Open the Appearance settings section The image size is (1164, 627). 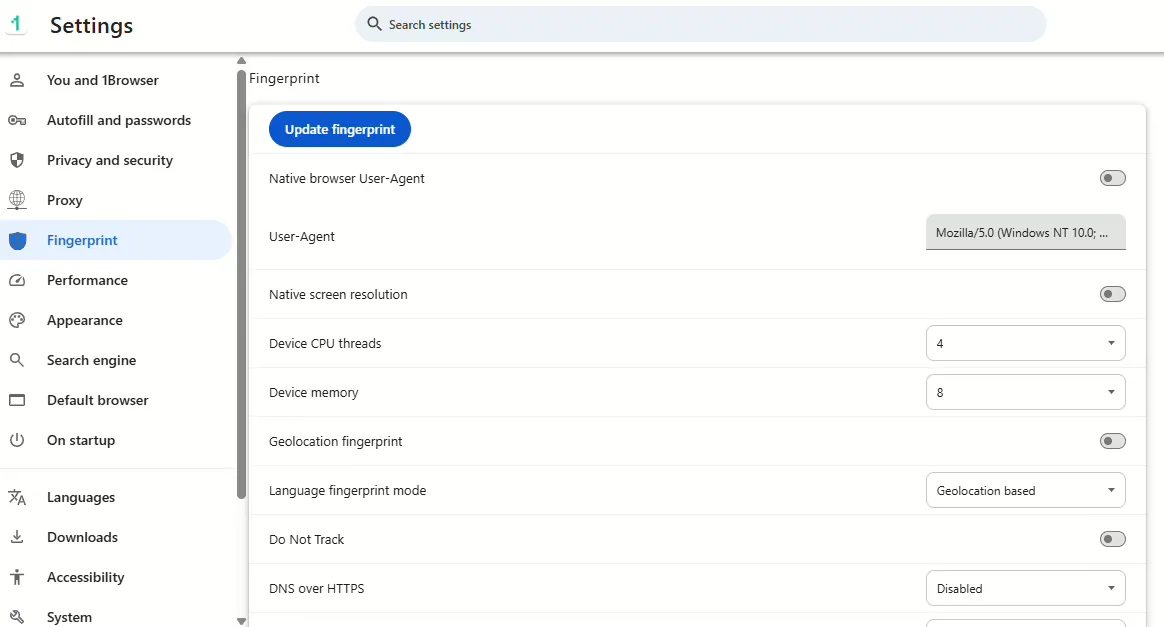pos(116,321)
